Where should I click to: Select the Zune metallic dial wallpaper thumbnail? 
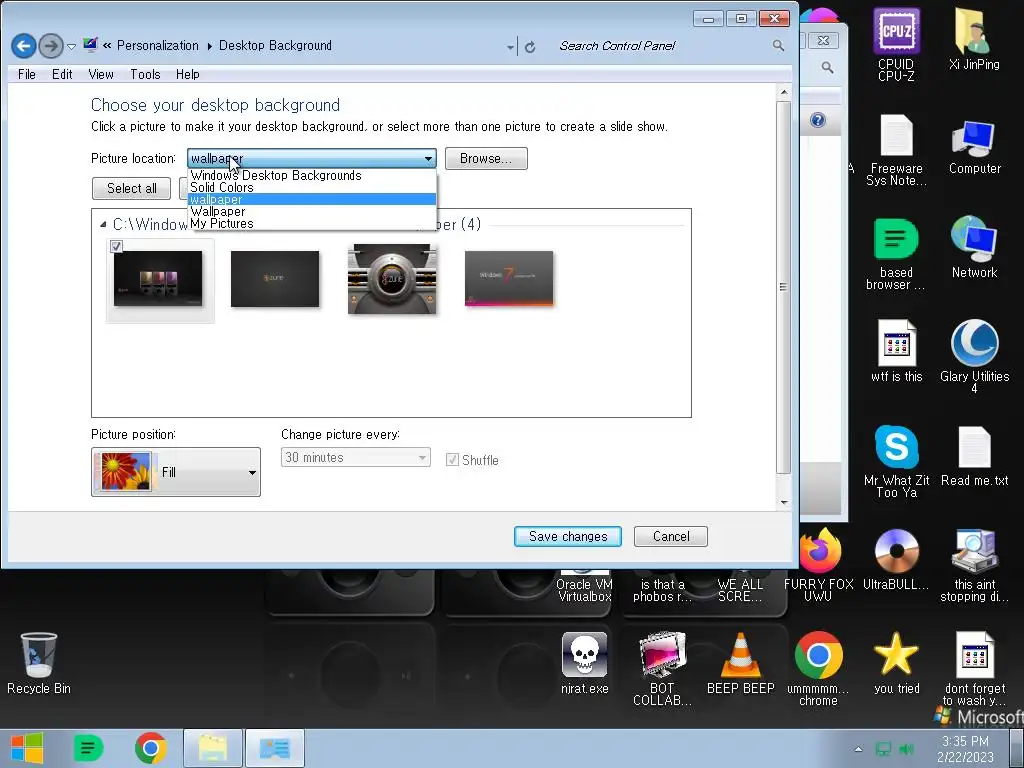tap(392, 279)
